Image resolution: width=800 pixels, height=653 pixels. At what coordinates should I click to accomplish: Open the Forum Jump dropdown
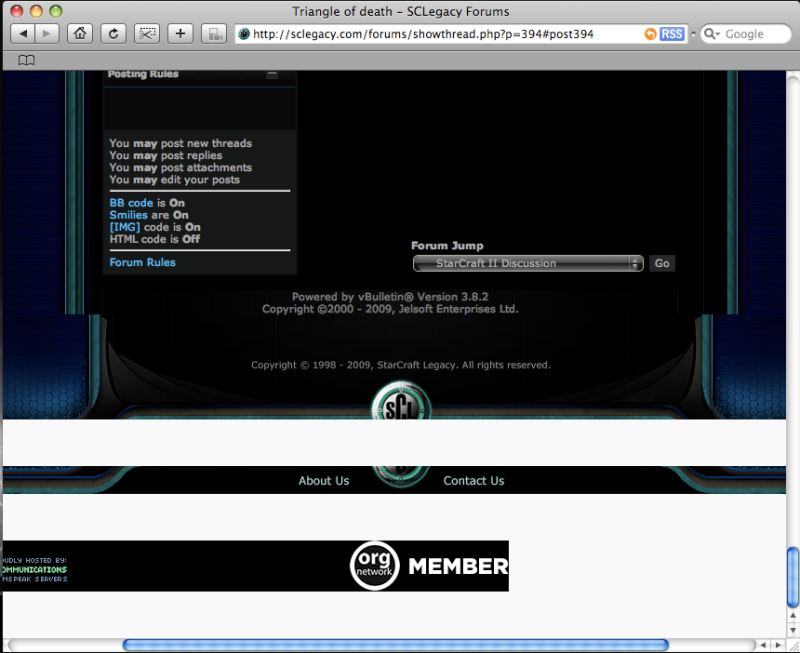coord(528,263)
